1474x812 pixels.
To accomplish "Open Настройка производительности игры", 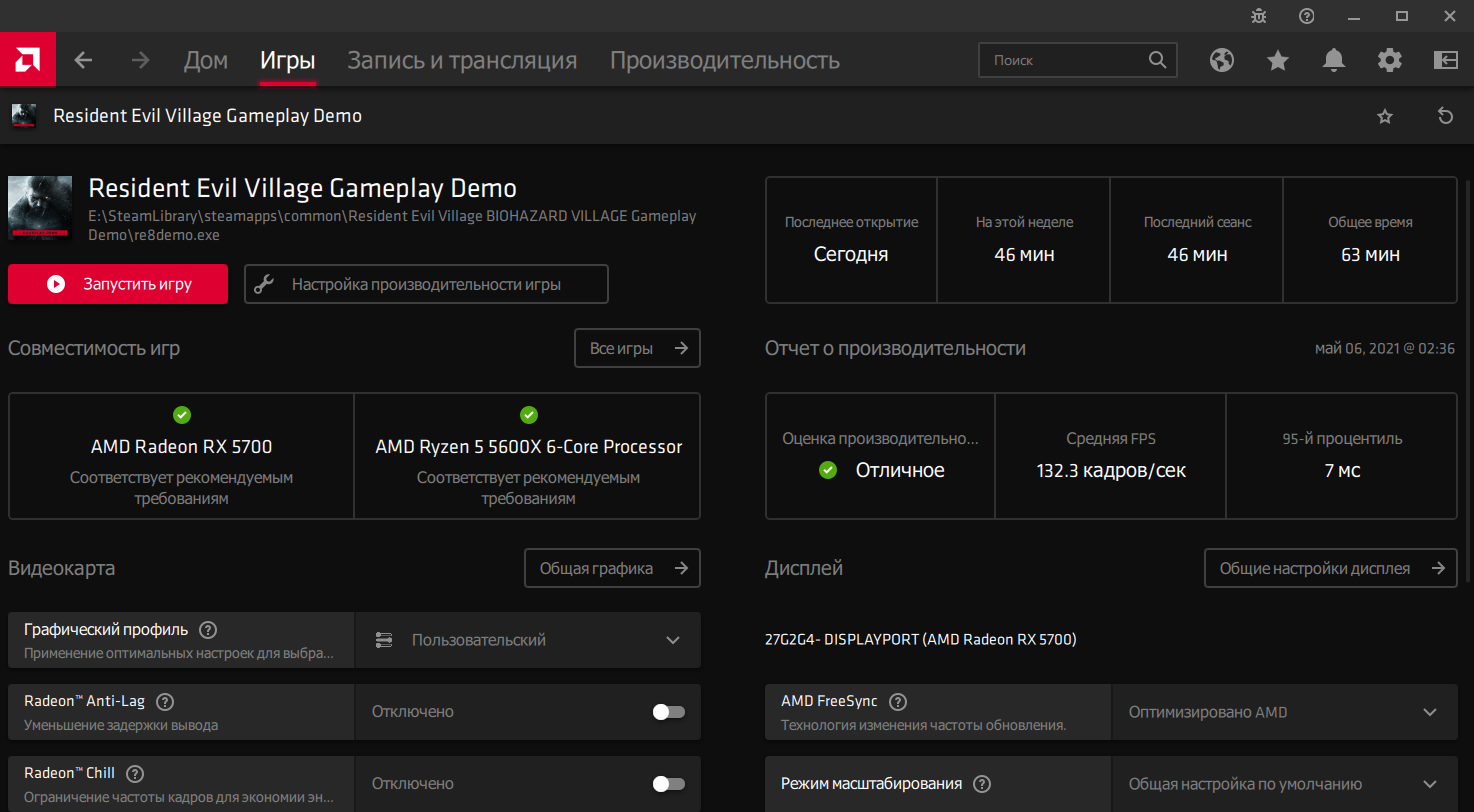I will (x=426, y=284).
